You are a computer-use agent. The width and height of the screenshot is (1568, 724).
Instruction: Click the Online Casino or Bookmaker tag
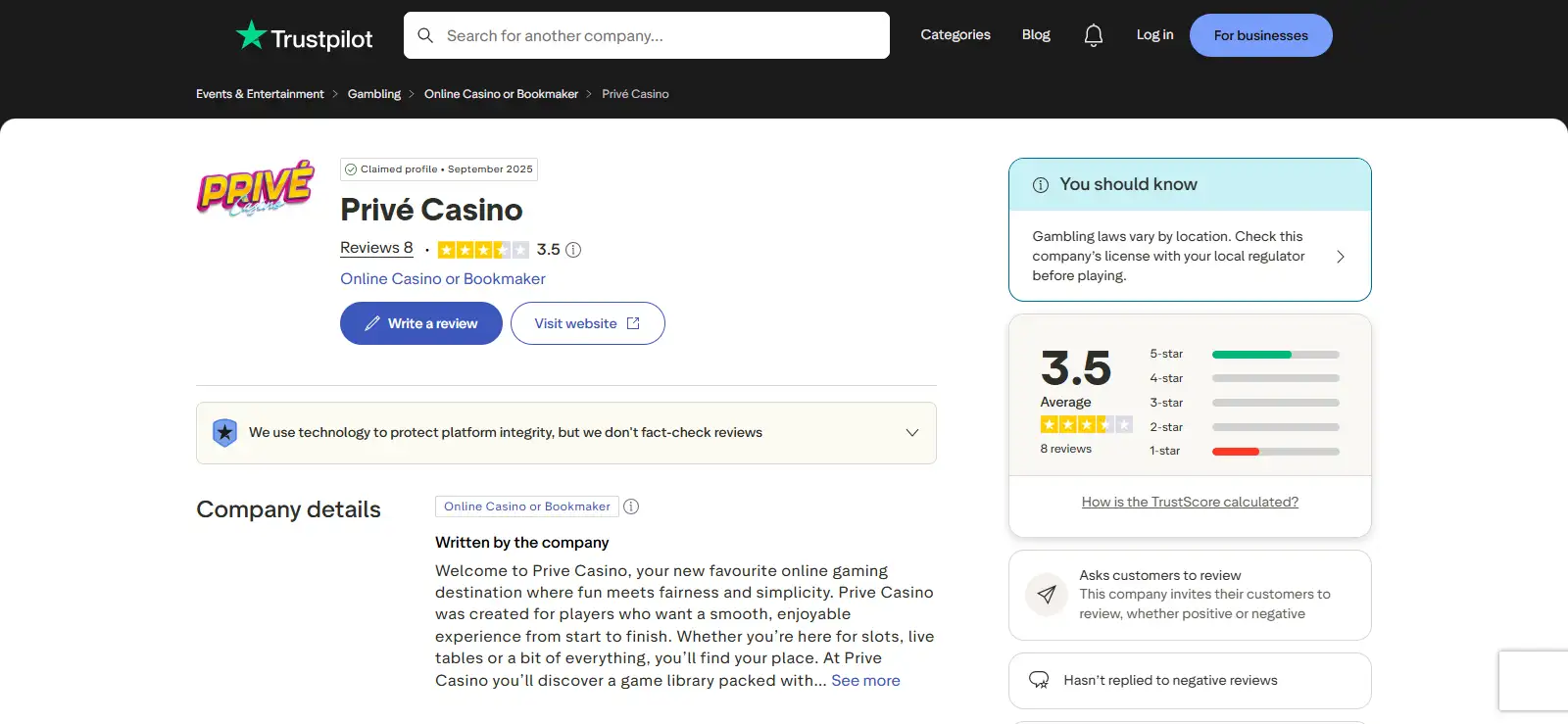pyautogui.click(x=527, y=507)
